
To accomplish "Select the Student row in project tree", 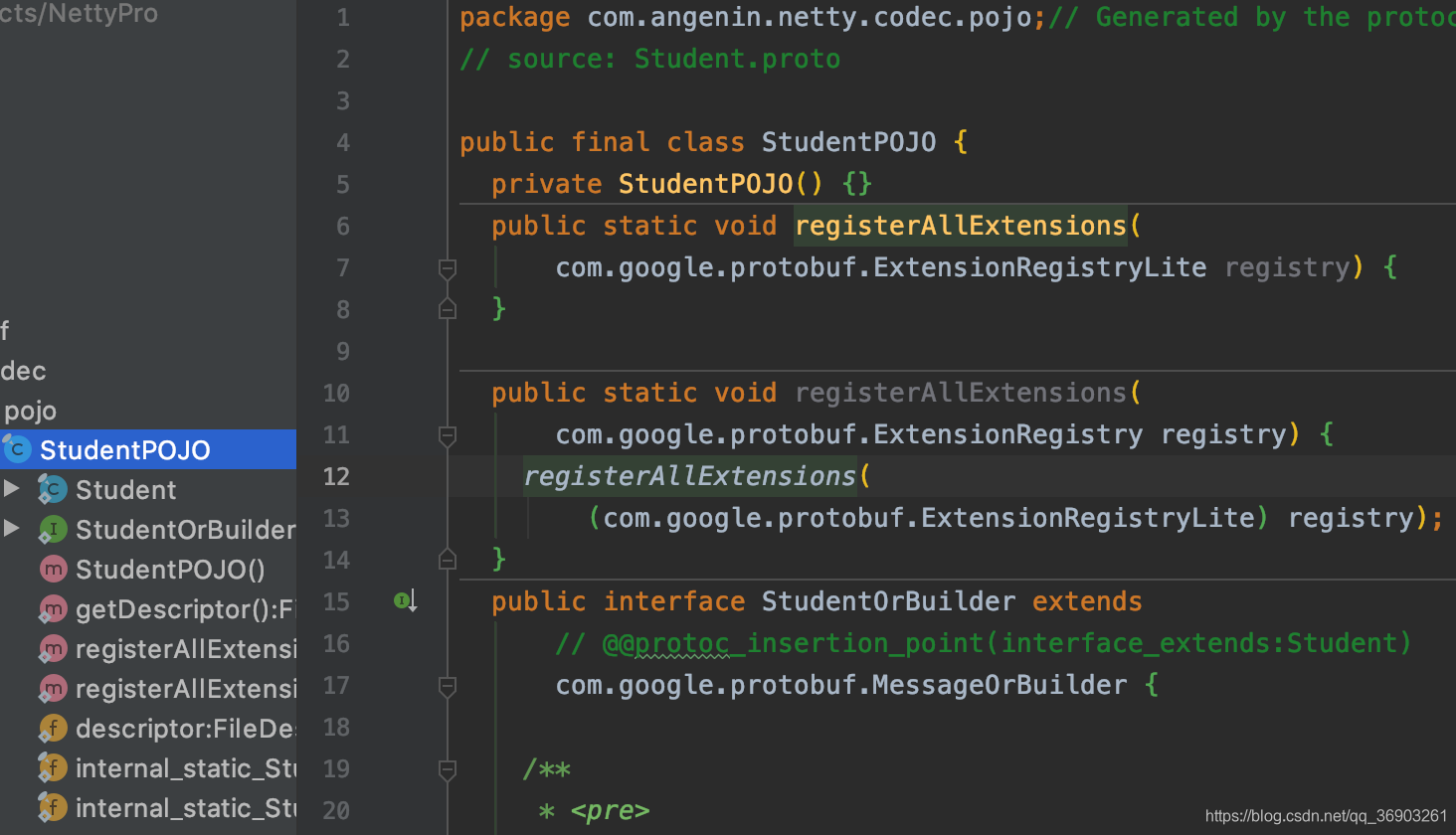I will pos(148,489).
